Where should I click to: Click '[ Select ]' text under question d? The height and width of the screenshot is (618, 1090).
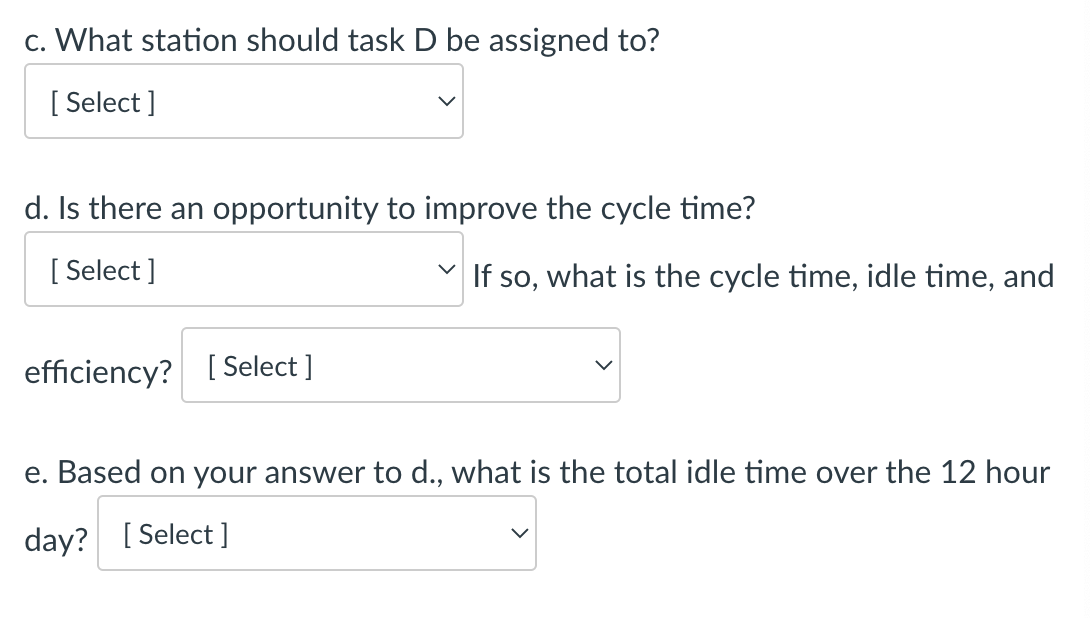point(102,270)
